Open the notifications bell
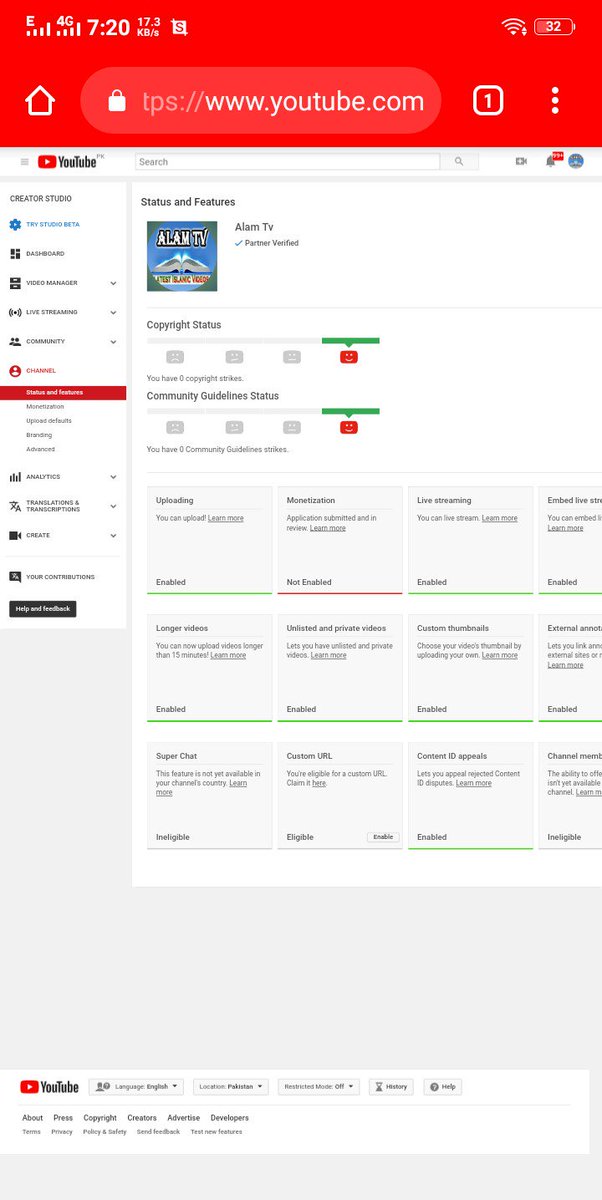The image size is (602, 1200). [550, 162]
